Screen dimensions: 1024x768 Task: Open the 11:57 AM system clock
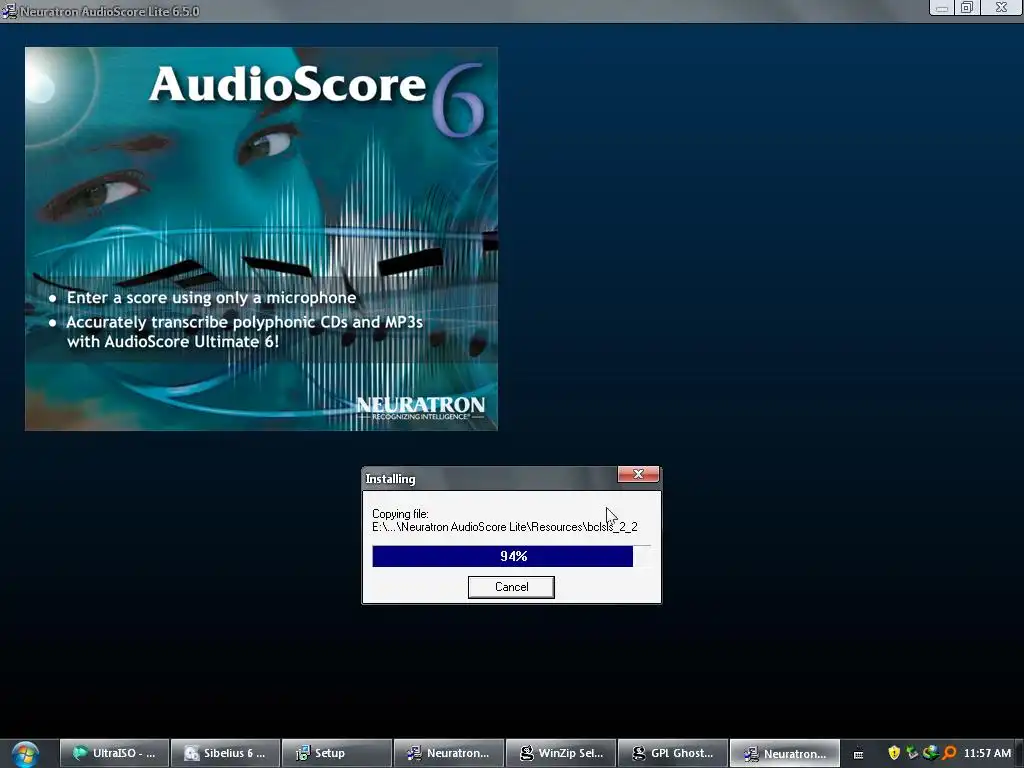(x=987, y=753)
